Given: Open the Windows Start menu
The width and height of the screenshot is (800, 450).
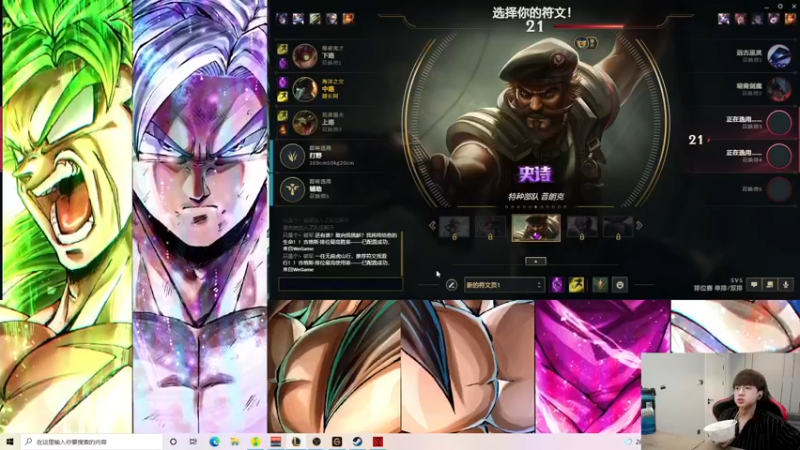Looking at the screenshot, I should tap(10, 441).
